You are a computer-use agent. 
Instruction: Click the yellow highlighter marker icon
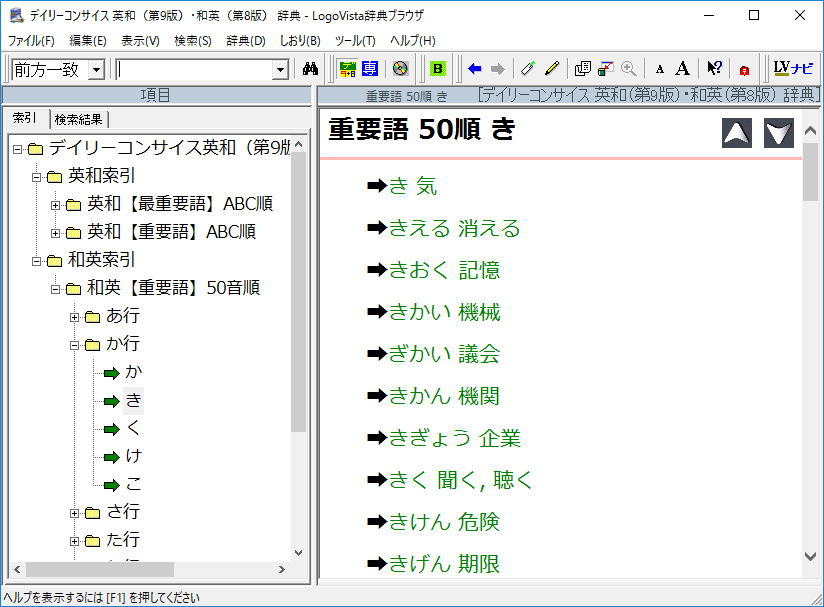[552, 69]
